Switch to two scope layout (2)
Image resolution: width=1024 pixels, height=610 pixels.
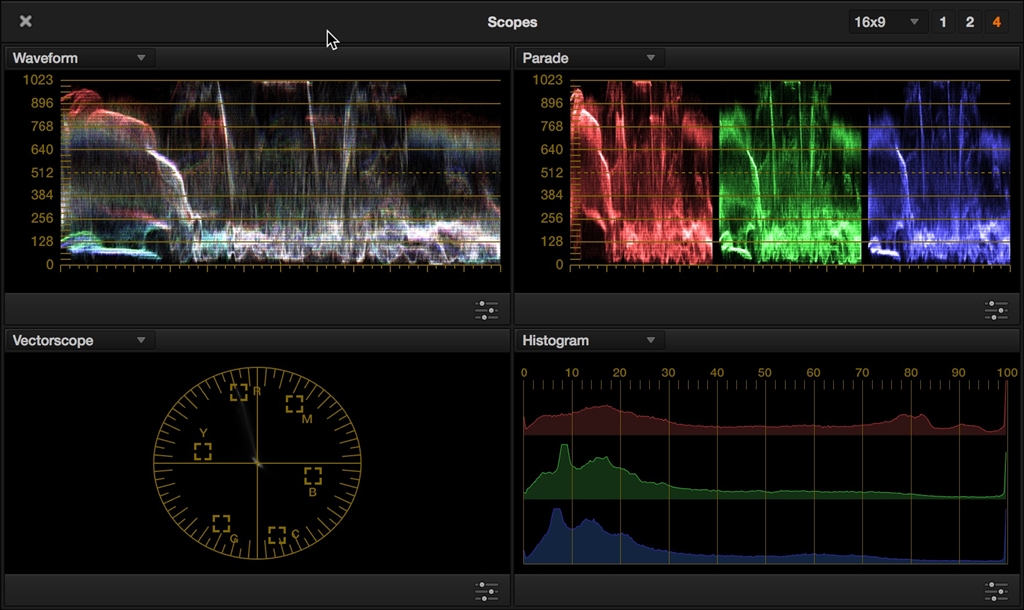pyautogui.click(x=969, y=22)
